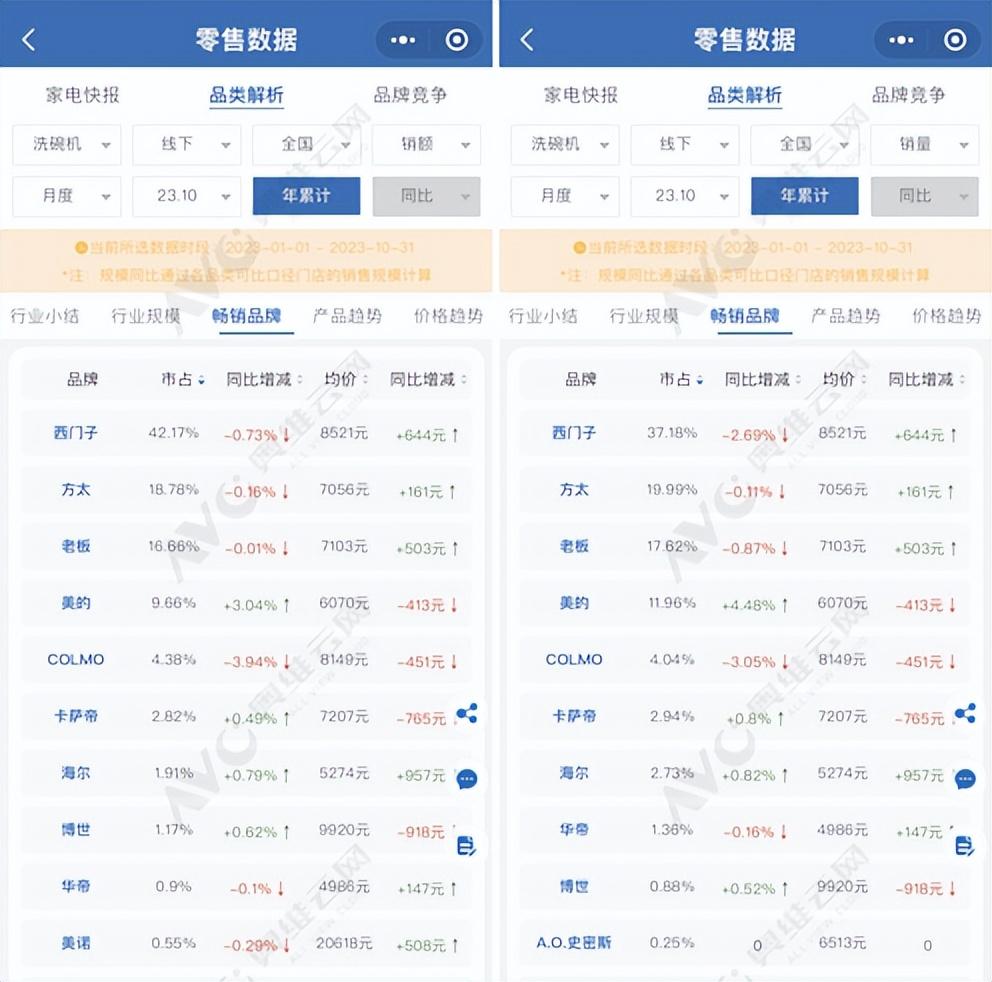Open 洗碗机 category dropdown in left panel
Image resolution: width=992 pixels, height=982 pixels.
coord(67,145)
